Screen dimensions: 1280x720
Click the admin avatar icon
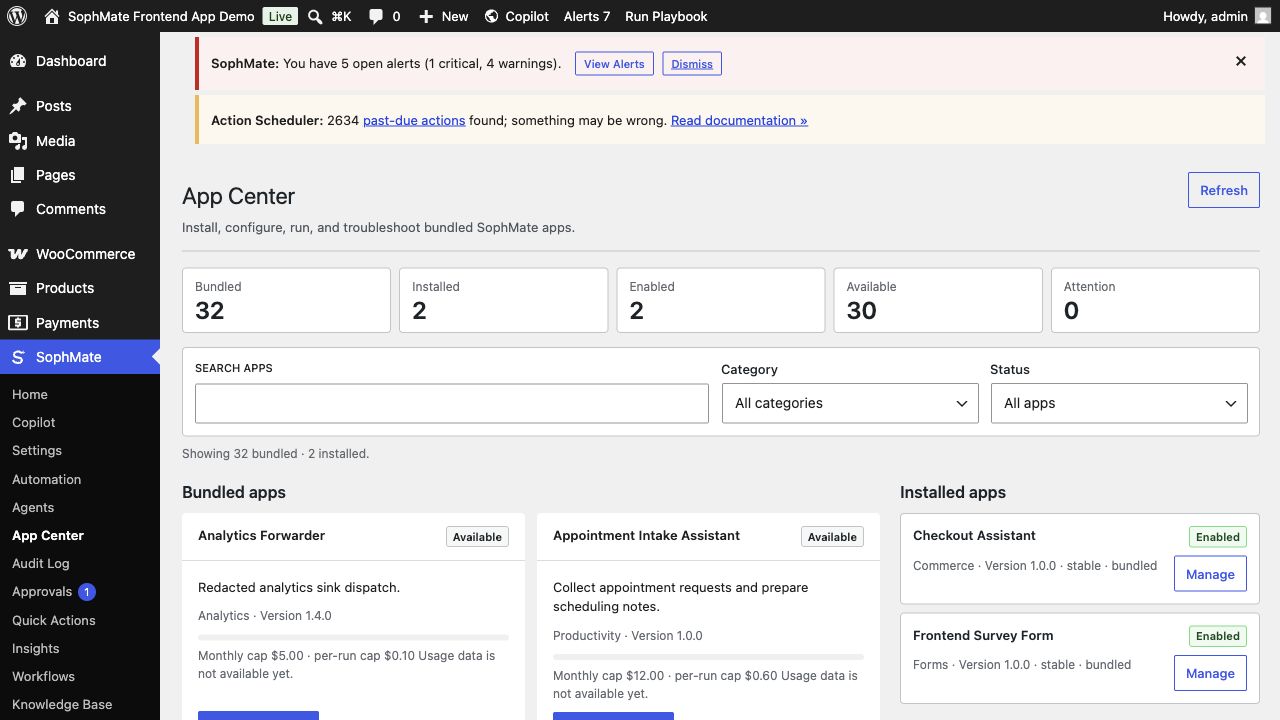[x=1263, y=16]
